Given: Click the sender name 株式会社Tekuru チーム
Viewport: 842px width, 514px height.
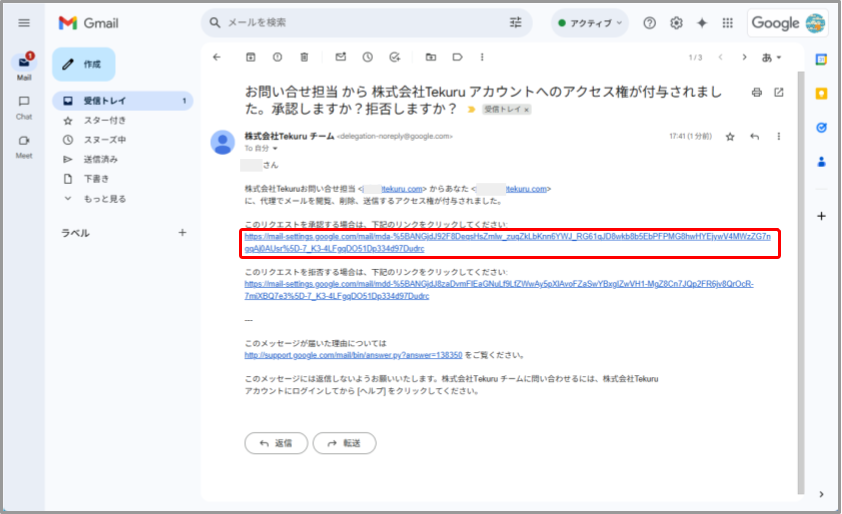Looking at the screenshot, I should (x=289, y=136).
